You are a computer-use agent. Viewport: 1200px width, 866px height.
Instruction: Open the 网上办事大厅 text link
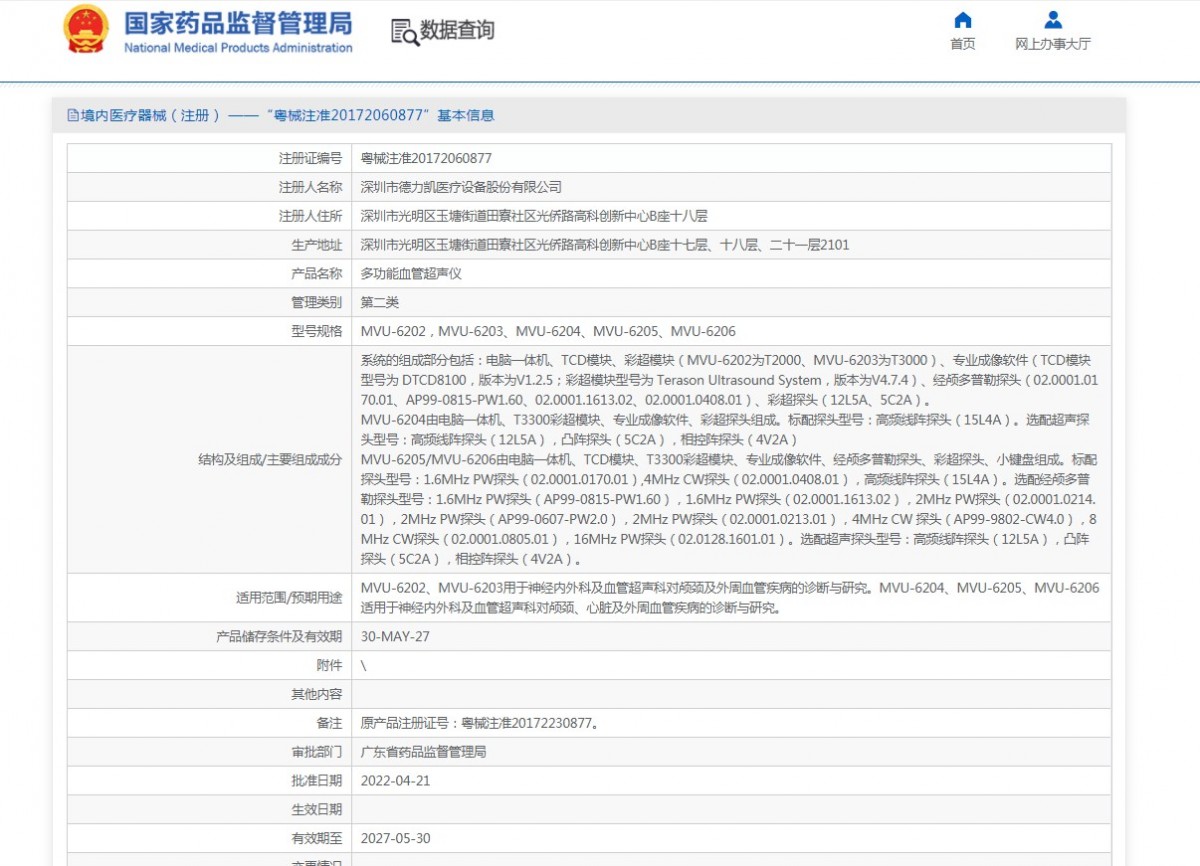click(x=1052, y=44)
